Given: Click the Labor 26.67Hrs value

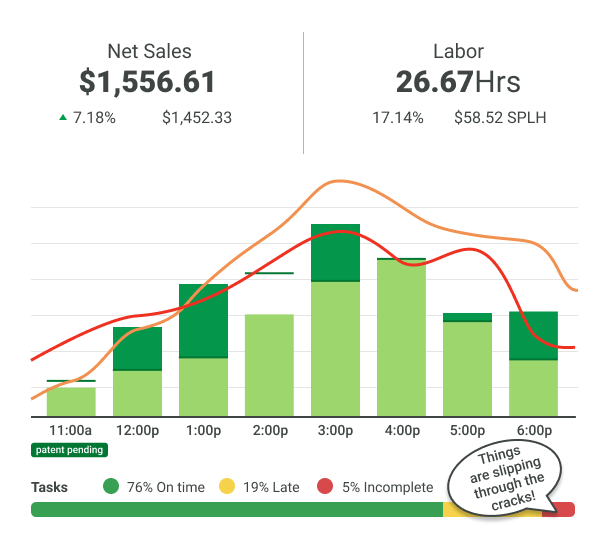Looking at the screenshot, I should point(458,81).
